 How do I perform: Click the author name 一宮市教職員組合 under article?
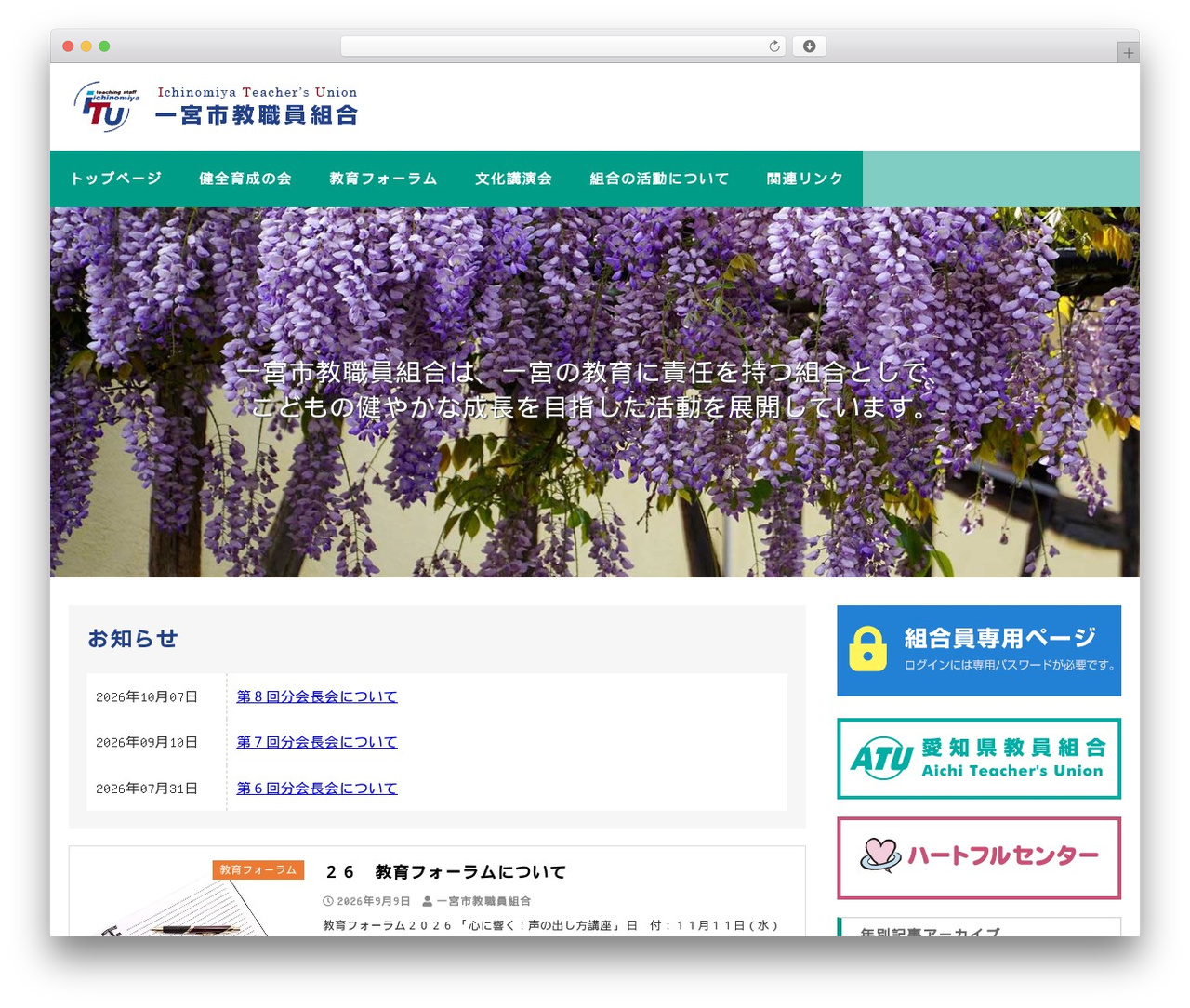pos(483,901)
